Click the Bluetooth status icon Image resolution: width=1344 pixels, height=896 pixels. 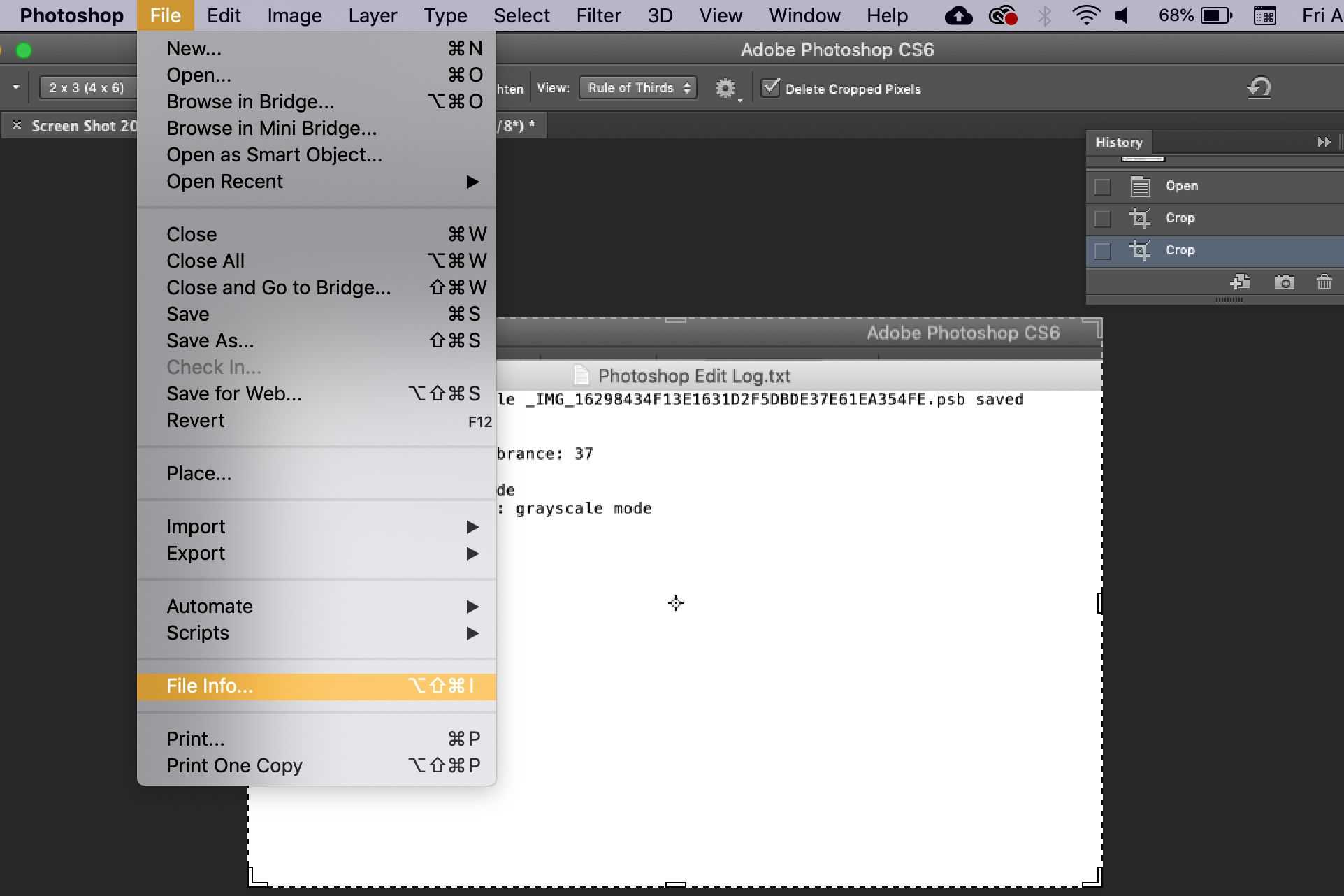click(1045, 15)
